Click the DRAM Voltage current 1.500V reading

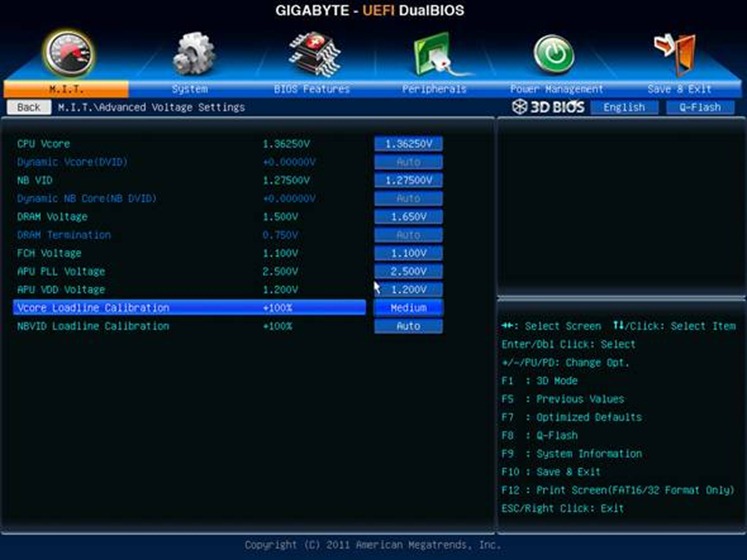pos(280,217)
